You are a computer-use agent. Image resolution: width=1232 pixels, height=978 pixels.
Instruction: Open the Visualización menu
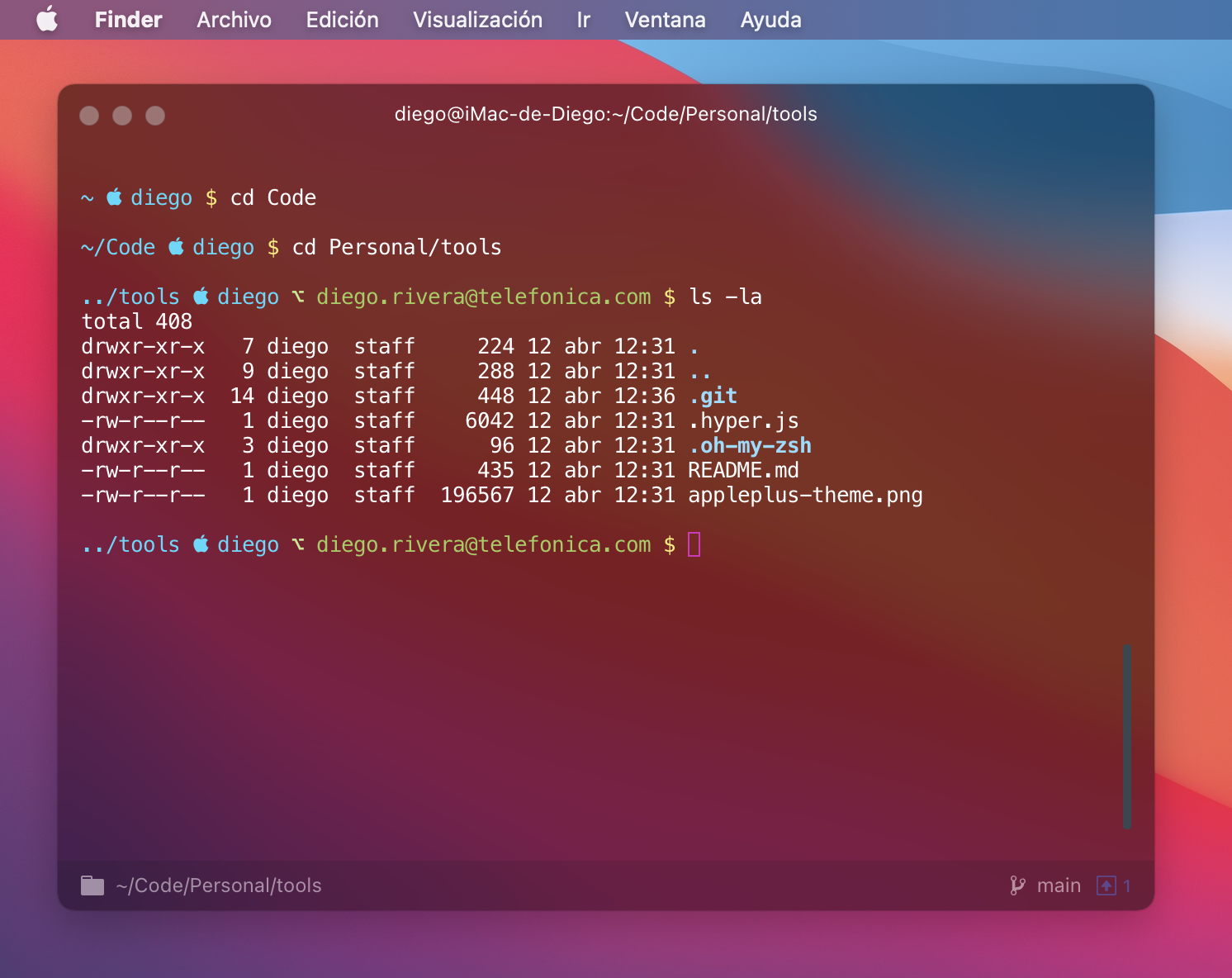point(477,20)
